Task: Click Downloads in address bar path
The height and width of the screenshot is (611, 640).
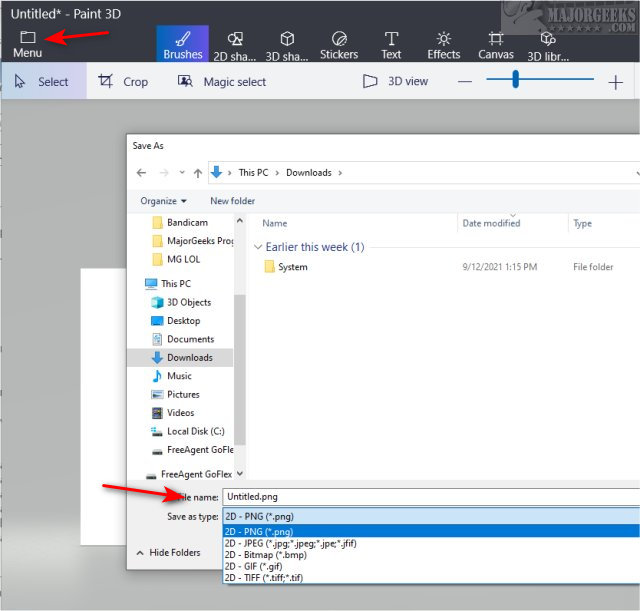Action: 309,173
